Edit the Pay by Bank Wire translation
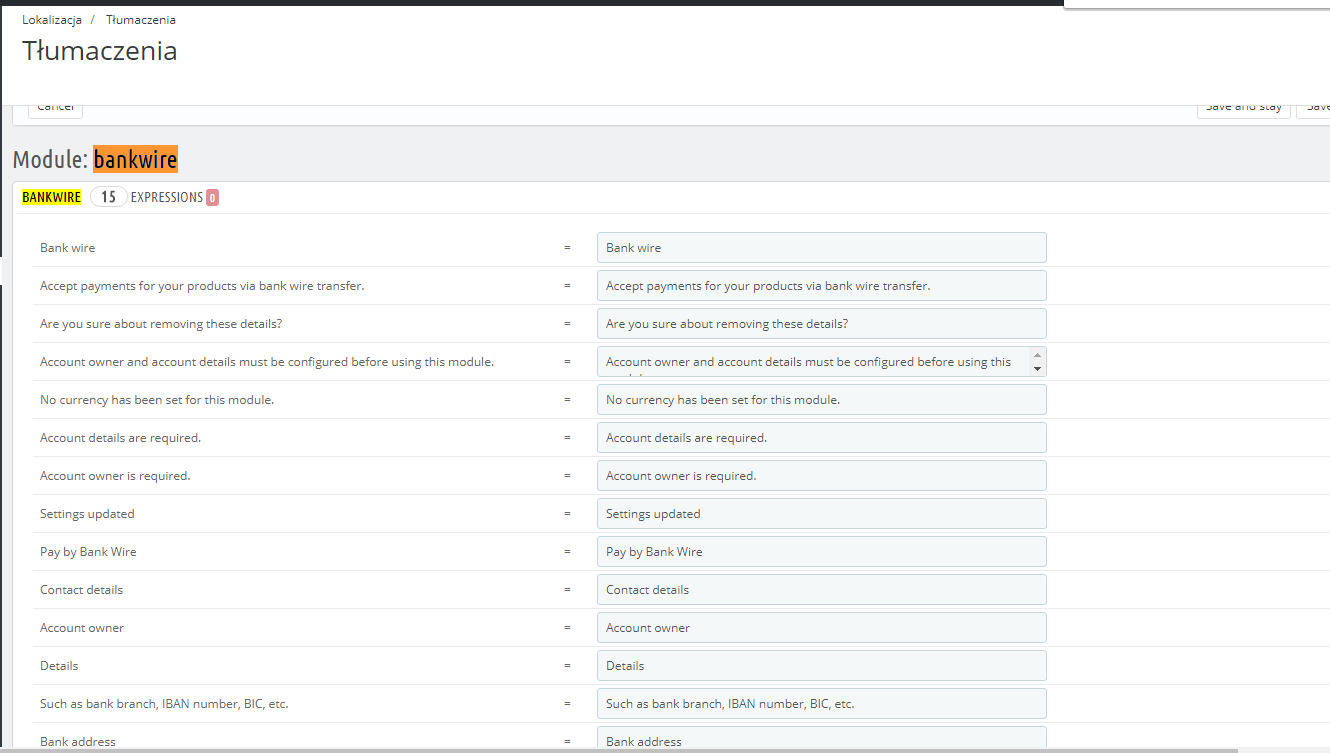The image size is (1330, 753). tap(821, 552)
